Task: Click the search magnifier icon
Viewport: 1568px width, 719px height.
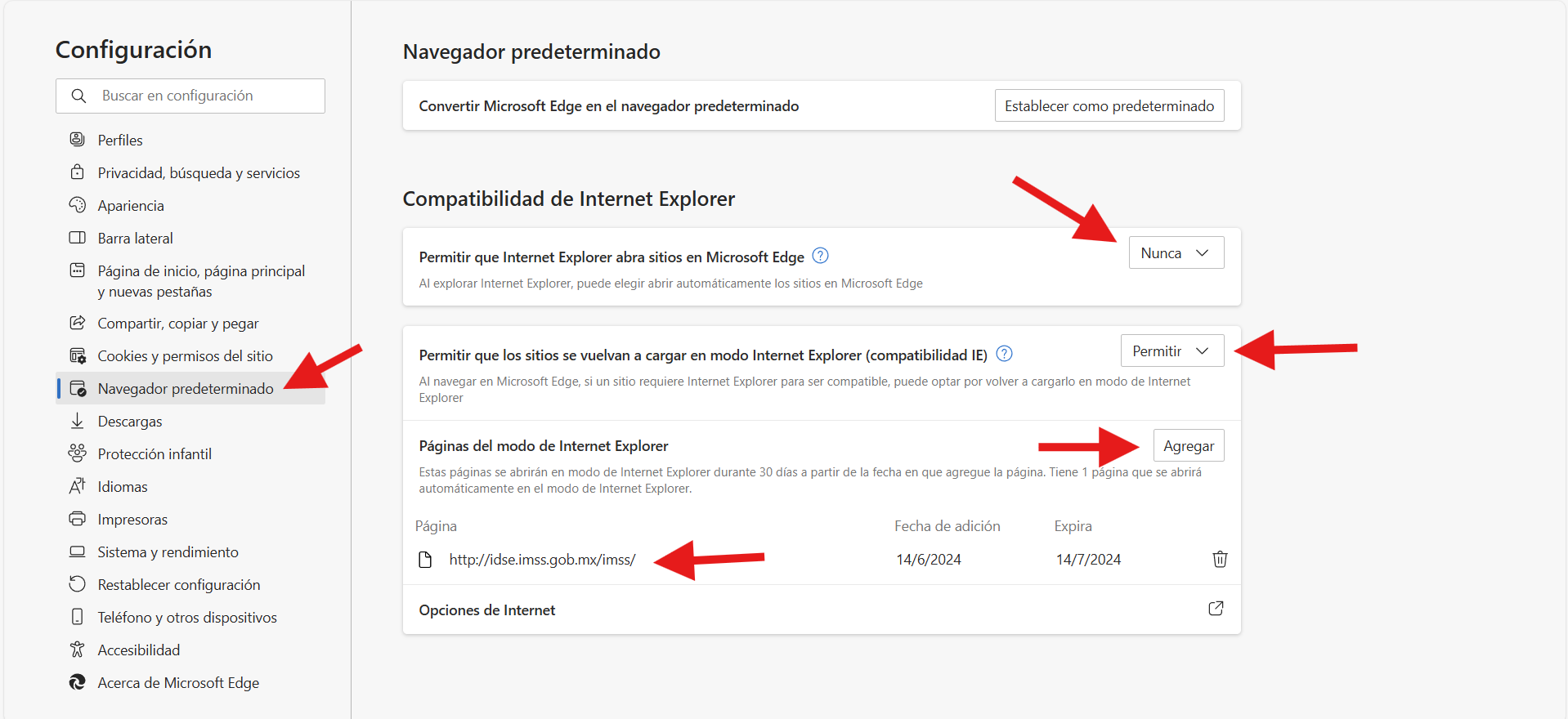Action: [x=78, y=96]
